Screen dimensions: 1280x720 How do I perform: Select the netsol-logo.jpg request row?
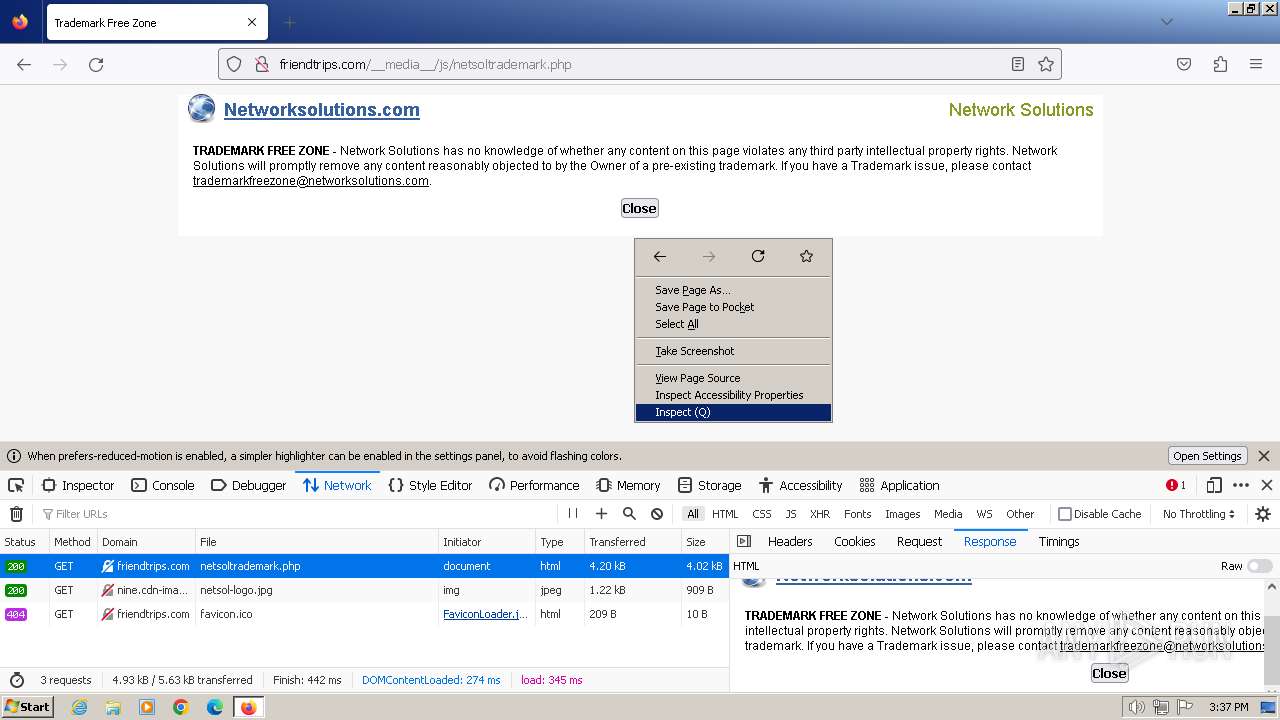[364, 590]
